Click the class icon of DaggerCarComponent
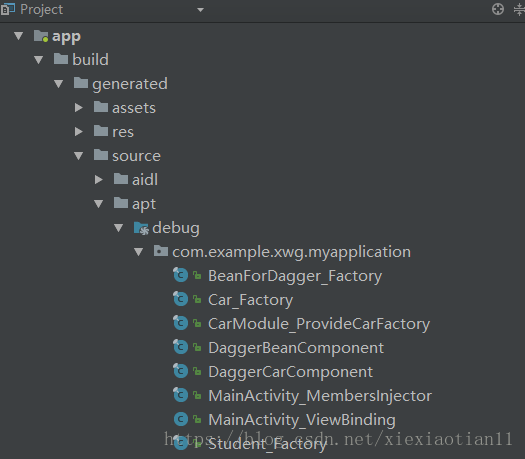This screenshot has width=525, height=459. click(180, 371)
